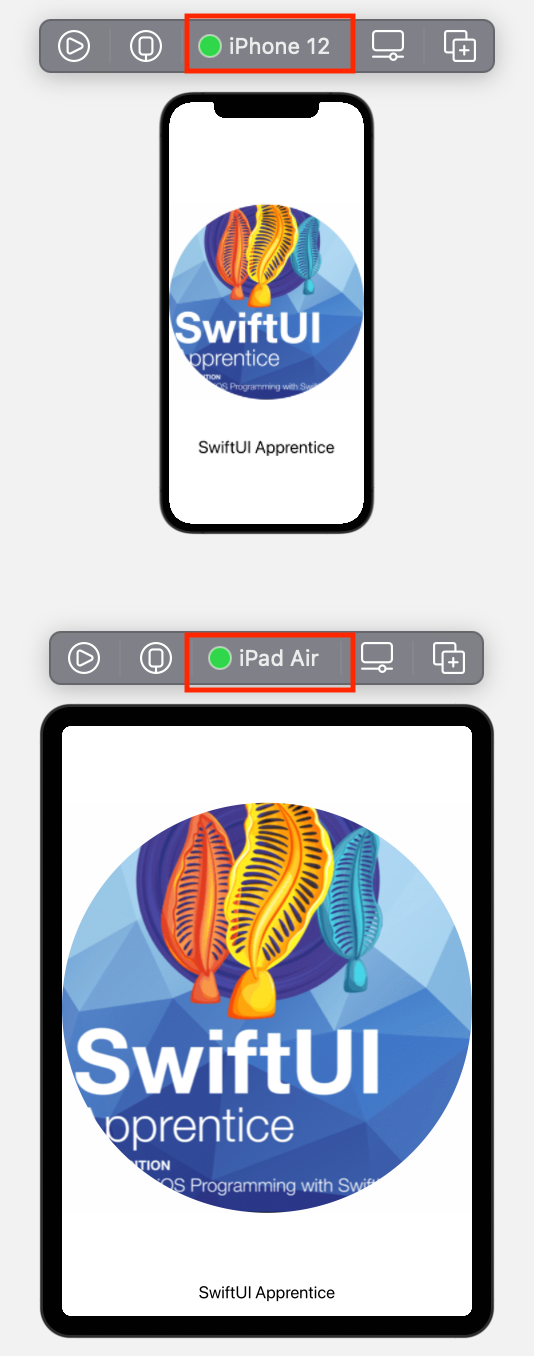The width and height of the screenshot is (534, 1356).
Task: Open Inspect Preview settings for iPad Air
Action: point(378,658)
